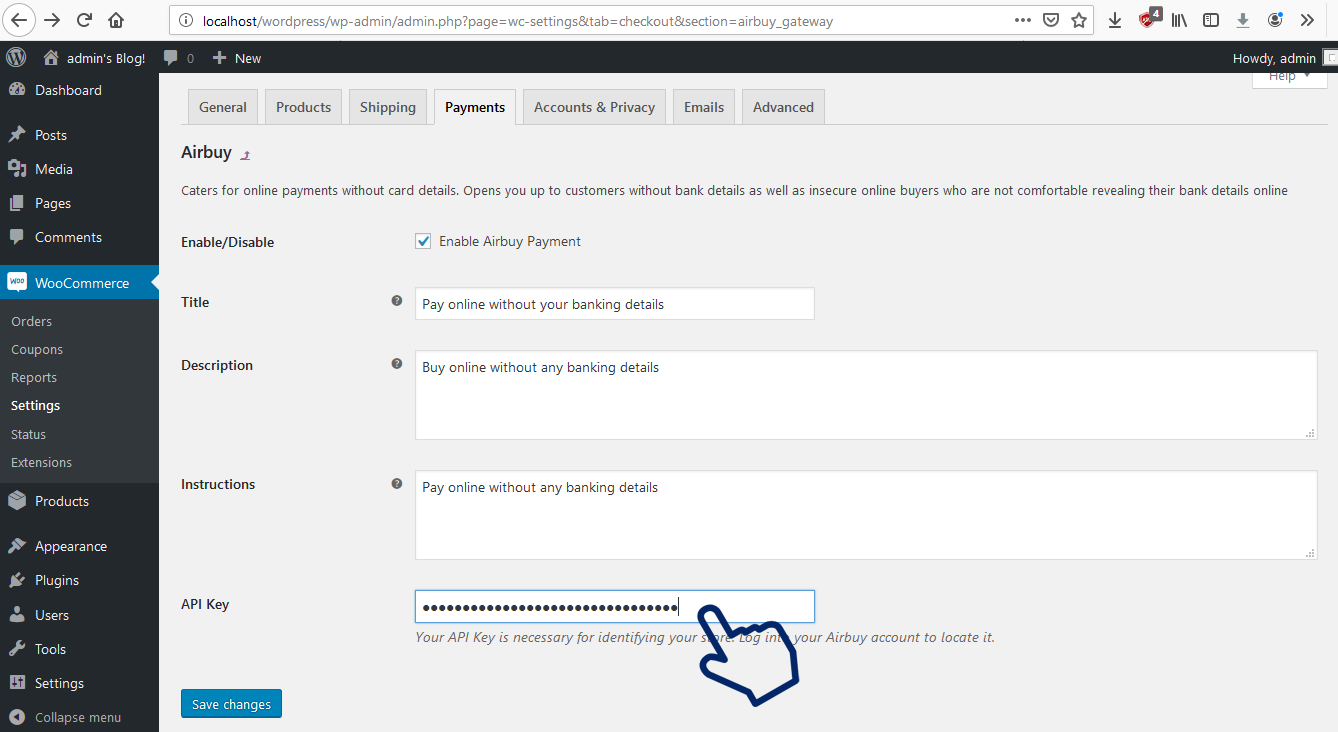The height and width of the screenshot is (732, 1338).
Task: Click the browser reload page icon
Action: (85, 20)
